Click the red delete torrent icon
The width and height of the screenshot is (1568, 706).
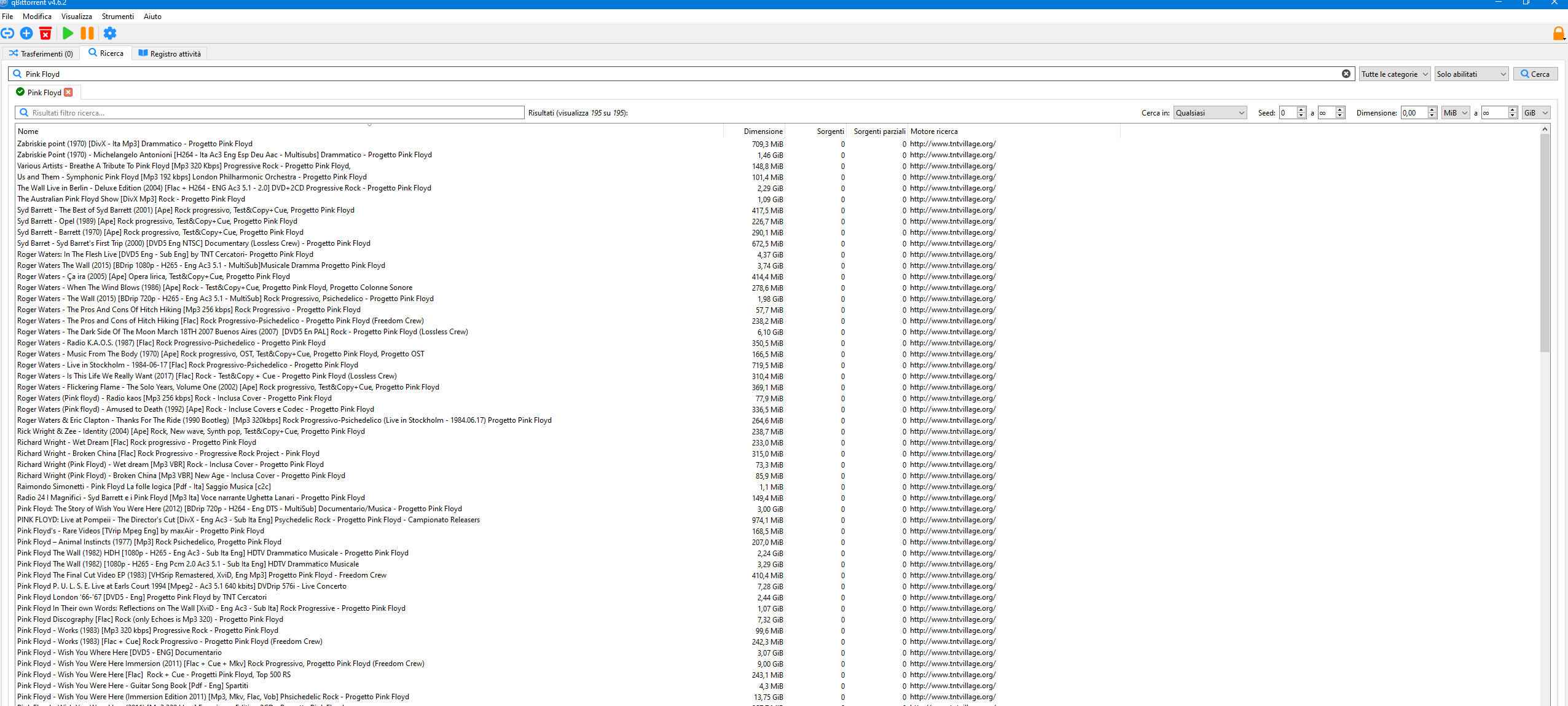45,33
